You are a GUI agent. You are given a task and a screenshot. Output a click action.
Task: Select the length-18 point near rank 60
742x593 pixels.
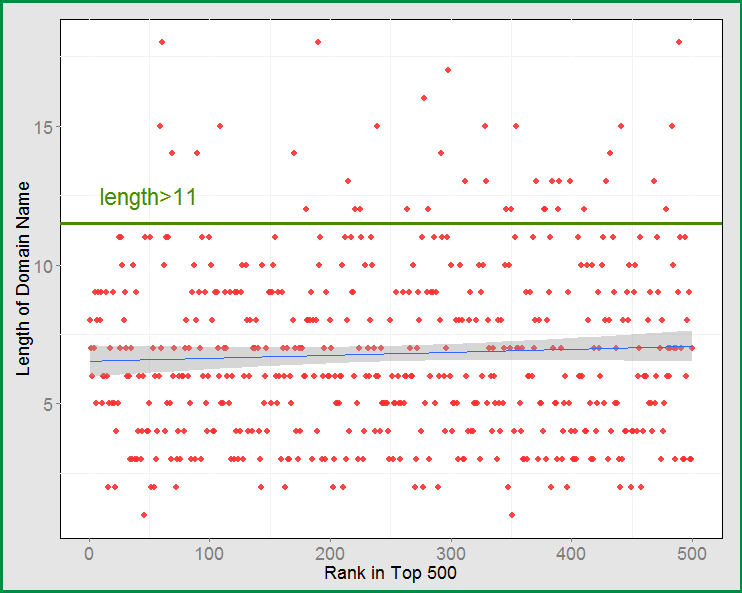[x=162, y=42]
